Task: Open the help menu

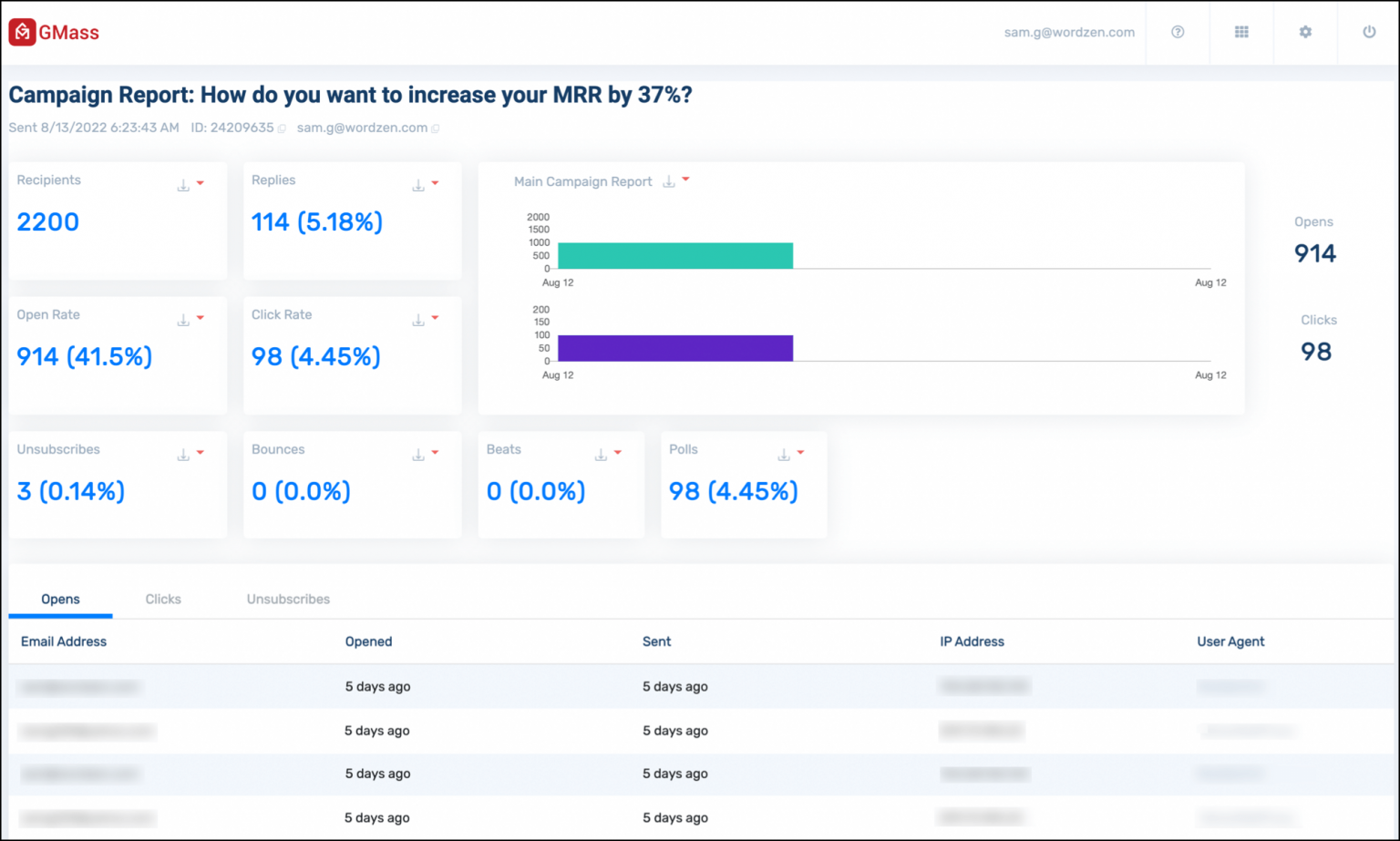Action: pyautogui.click(x=1178, y=32)
